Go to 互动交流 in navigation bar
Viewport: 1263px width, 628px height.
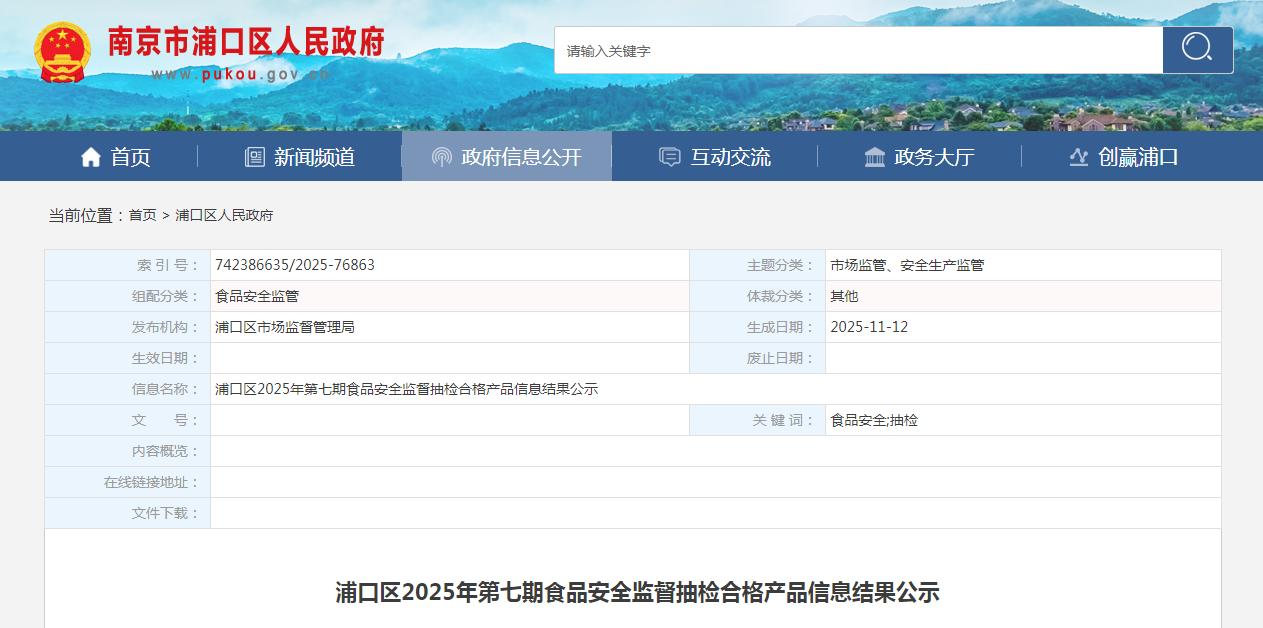coord(715,157)
